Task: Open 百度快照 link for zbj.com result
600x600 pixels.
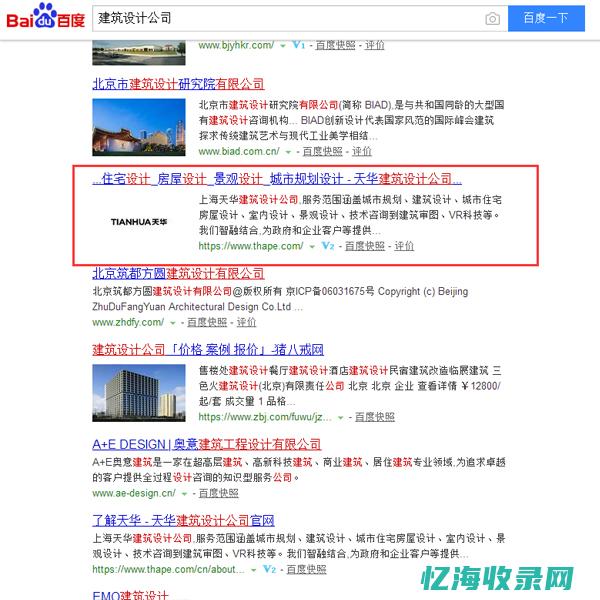Action: [x=375, y=417]
